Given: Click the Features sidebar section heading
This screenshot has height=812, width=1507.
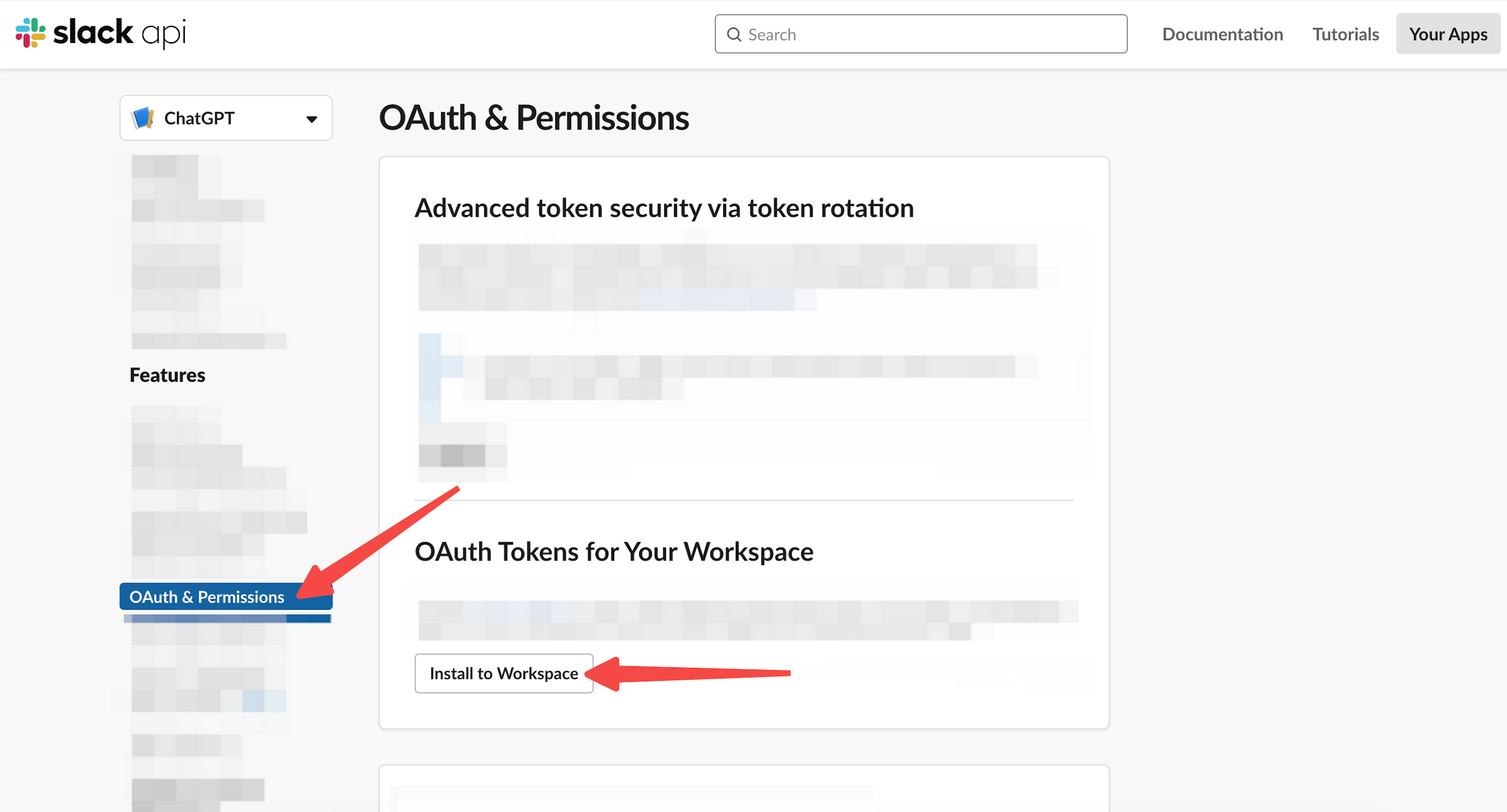Looking at the screenshot, I should (167, 374).
